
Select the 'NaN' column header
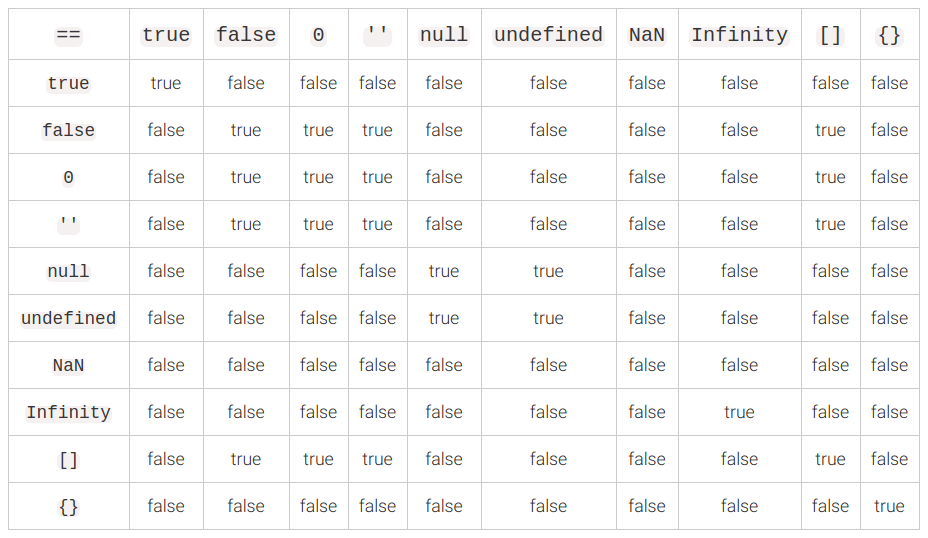point(646,35)
